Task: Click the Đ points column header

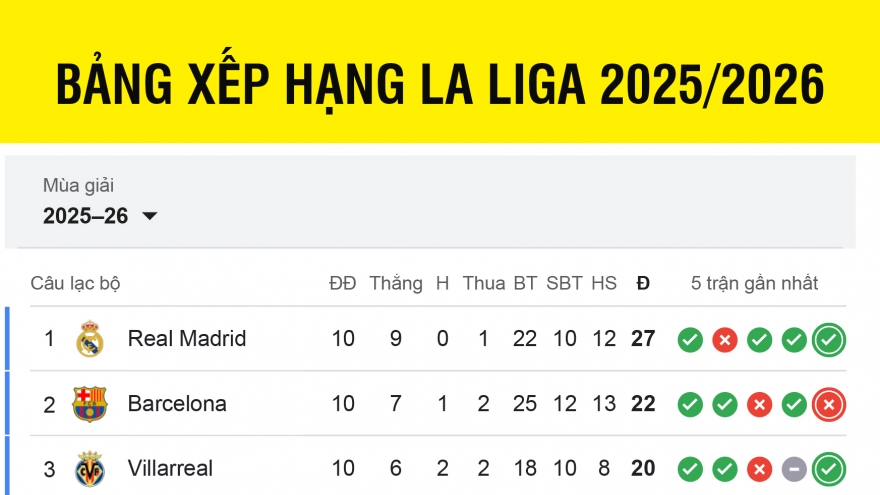Action: pyautogui.click(x=643, y=283)
